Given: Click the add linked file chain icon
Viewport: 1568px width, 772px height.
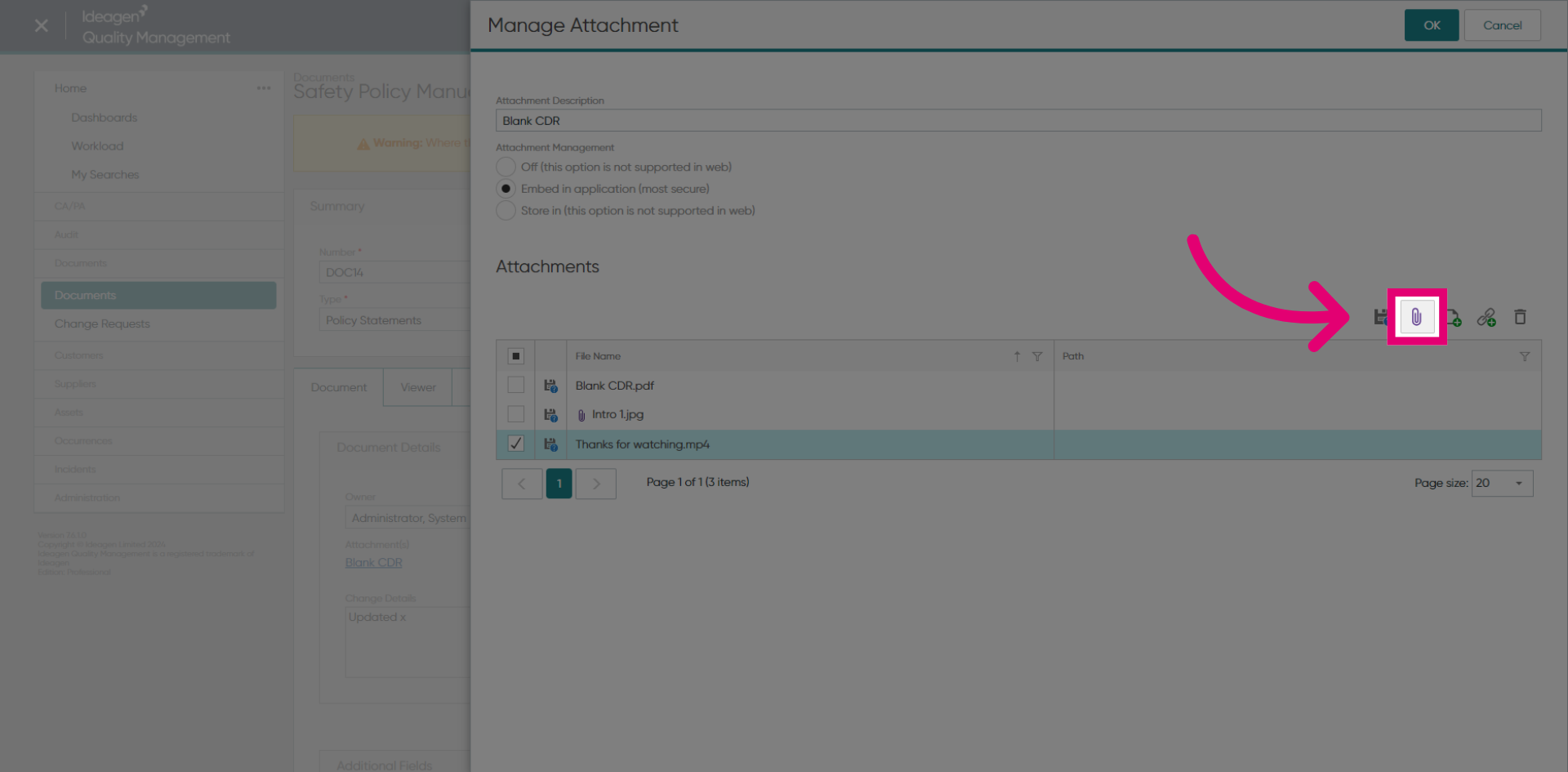Looking at the screenshot, I should point(1486,317).
